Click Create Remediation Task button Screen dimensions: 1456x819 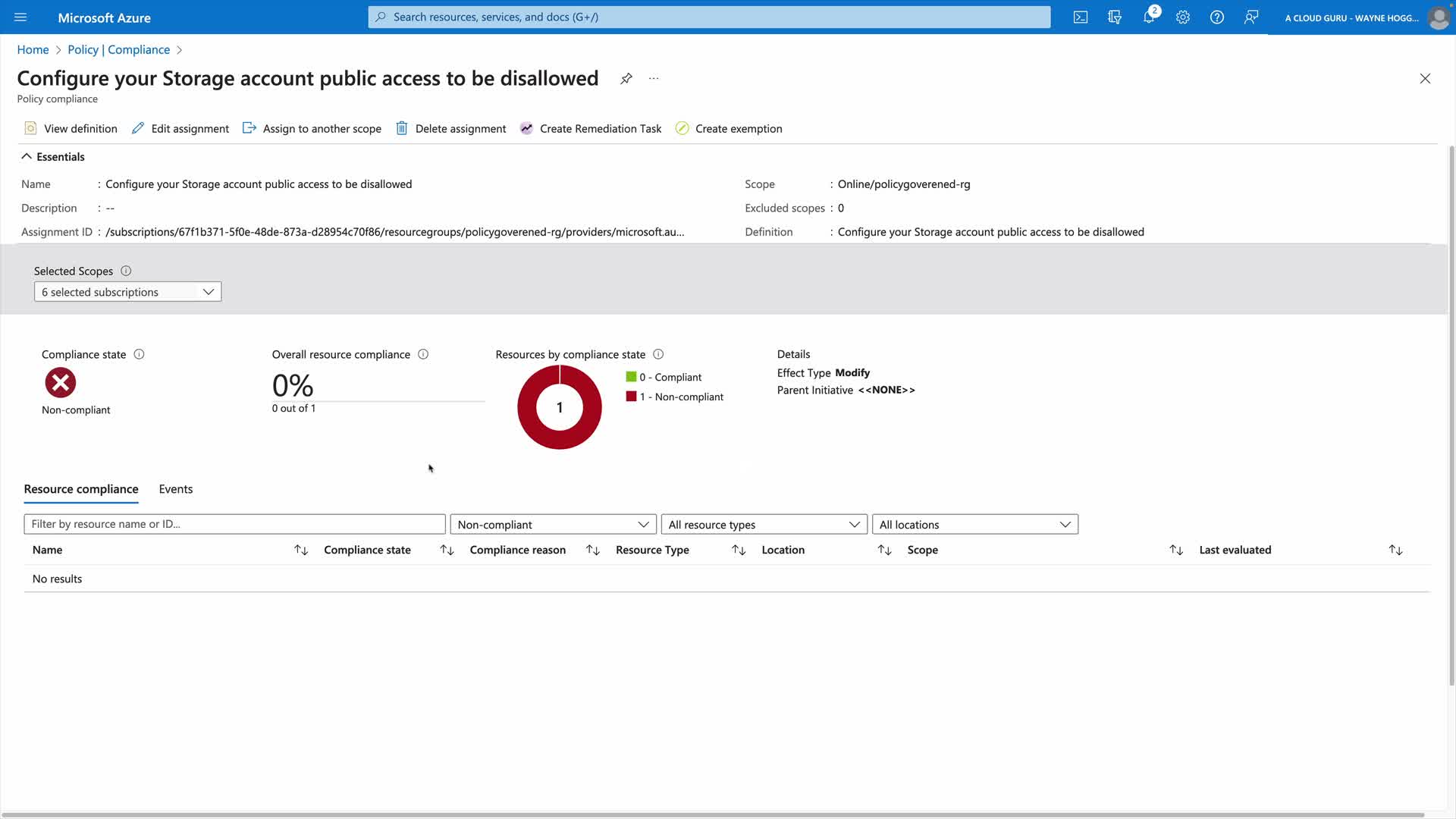coord(591,128)
